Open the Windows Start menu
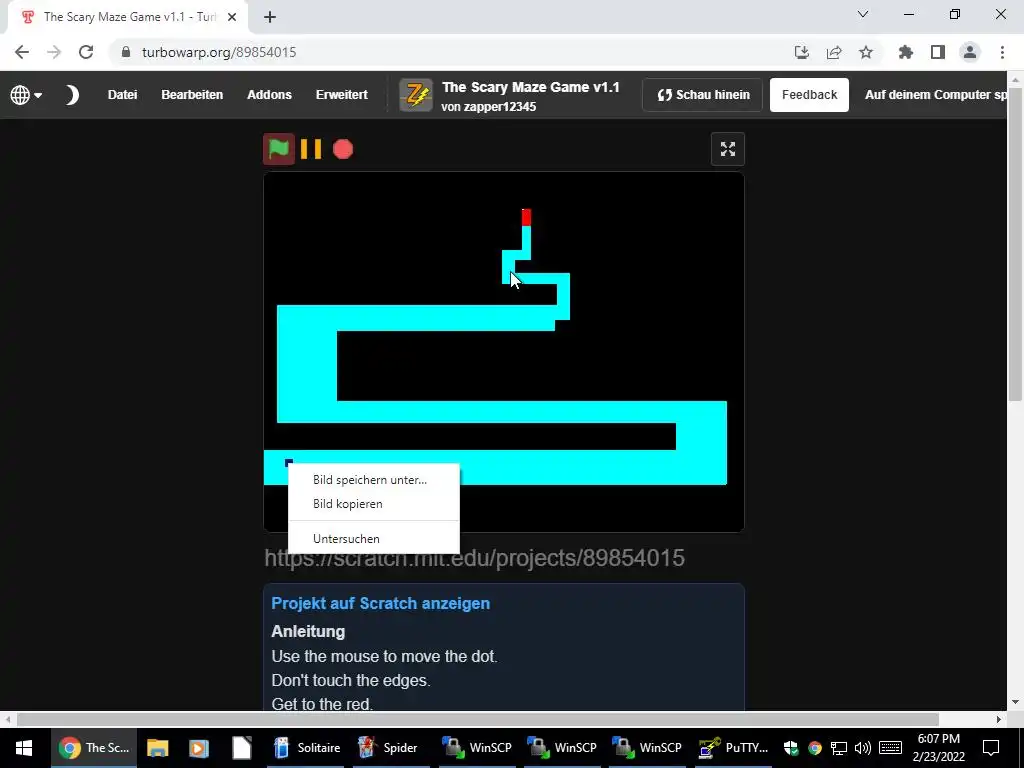1024x768 pixels. 24,748
